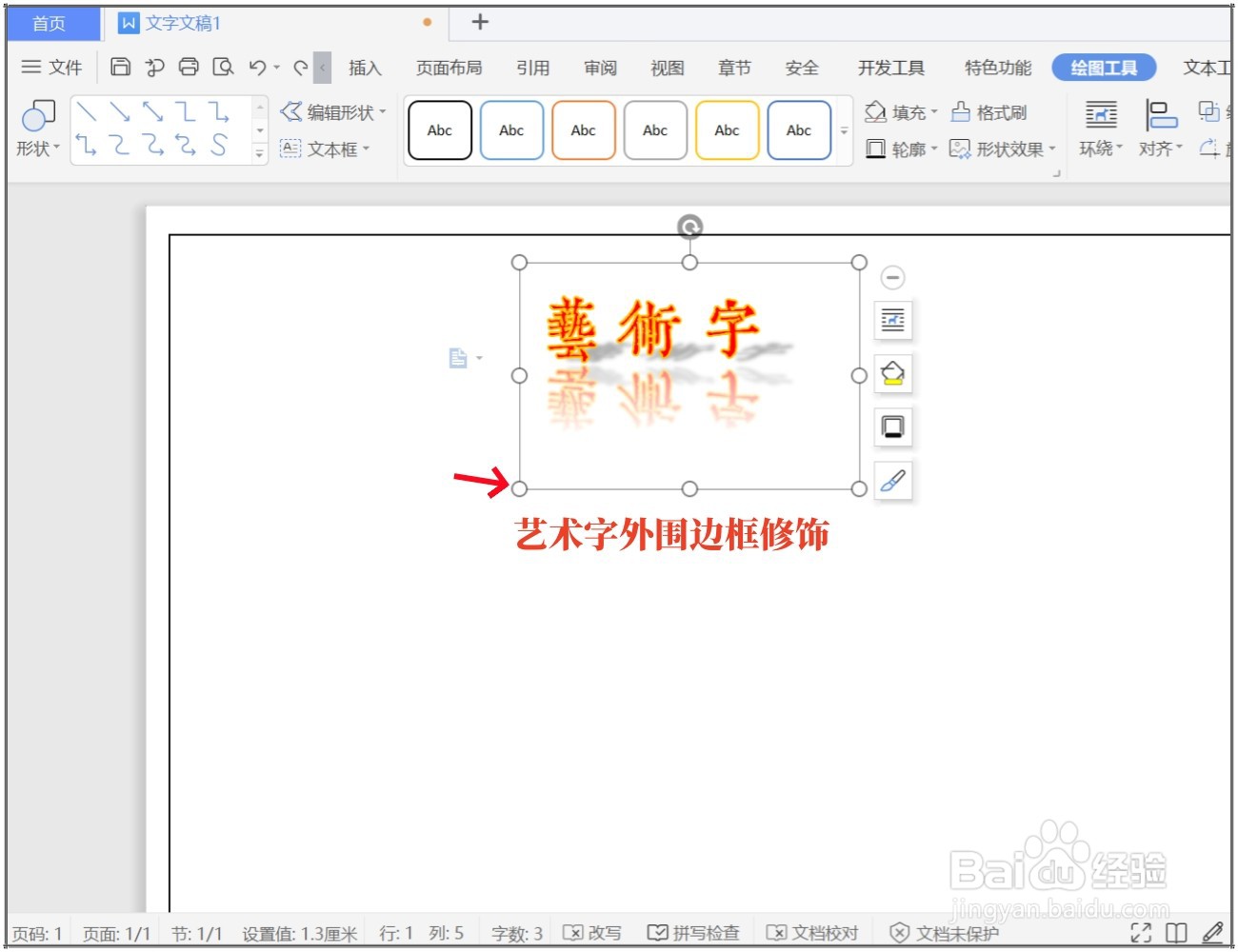Apply the yellow outline Abc style
Image resolution: width=1238 pixels, height=952 pixels.
(728, 130)
